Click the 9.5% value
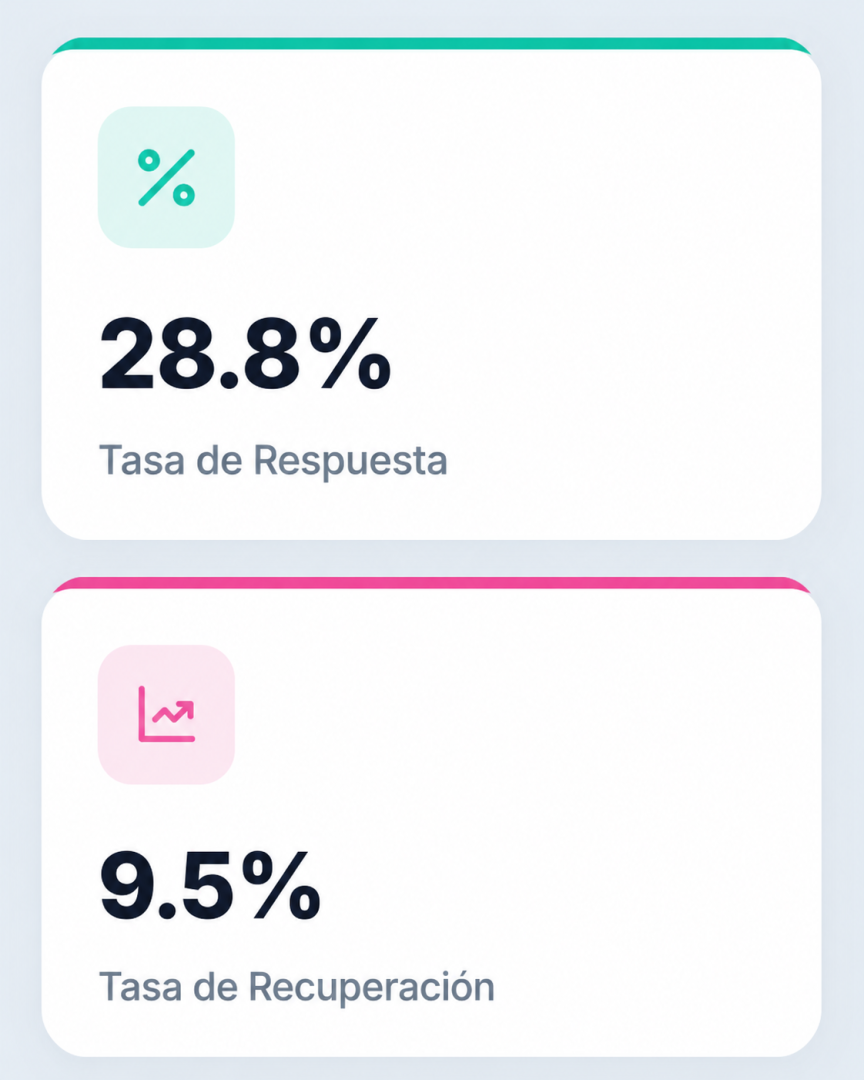The image size is (864, 1080). point(210,885)
